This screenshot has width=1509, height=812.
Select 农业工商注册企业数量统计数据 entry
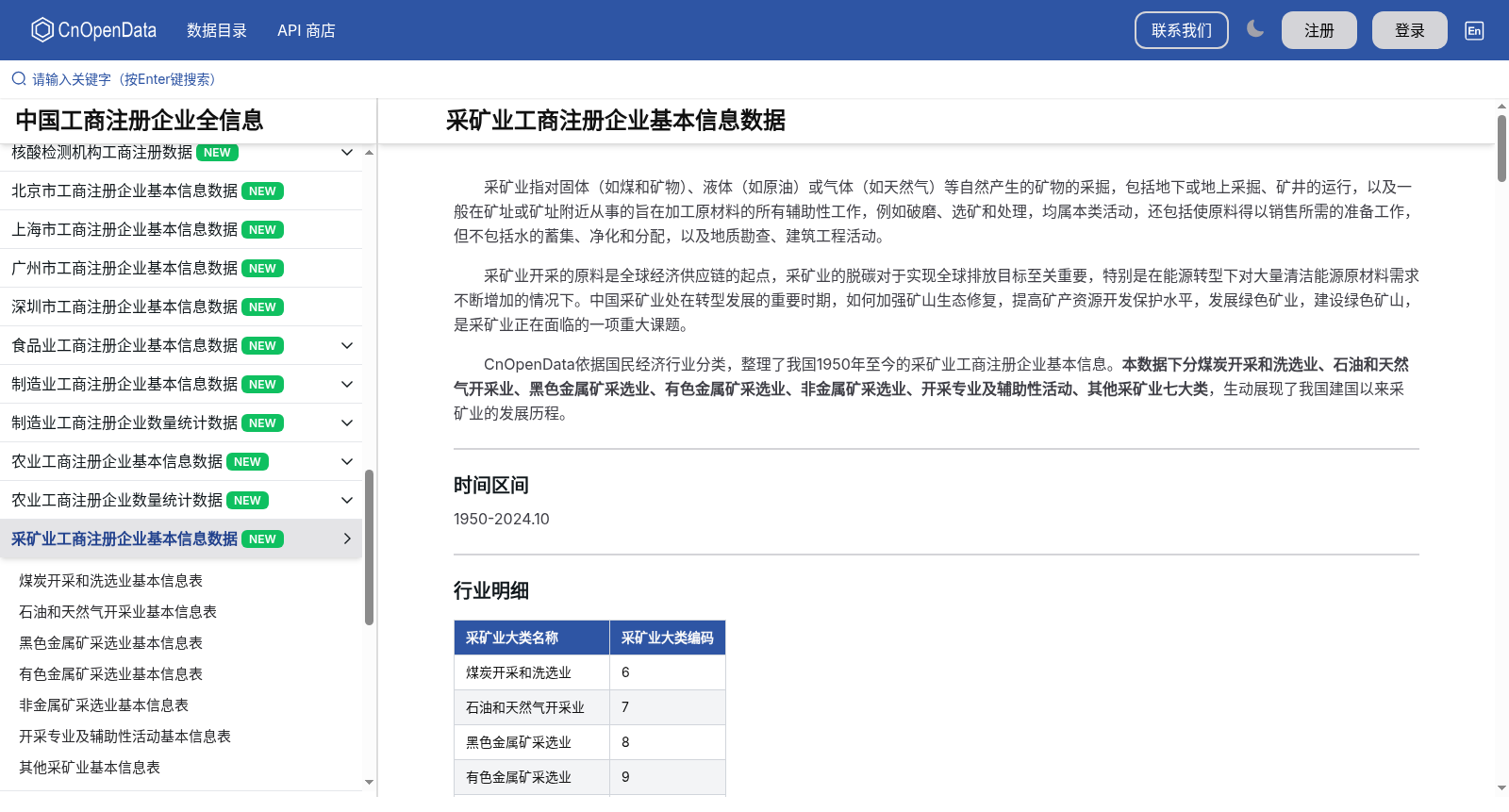pos(117,501)
